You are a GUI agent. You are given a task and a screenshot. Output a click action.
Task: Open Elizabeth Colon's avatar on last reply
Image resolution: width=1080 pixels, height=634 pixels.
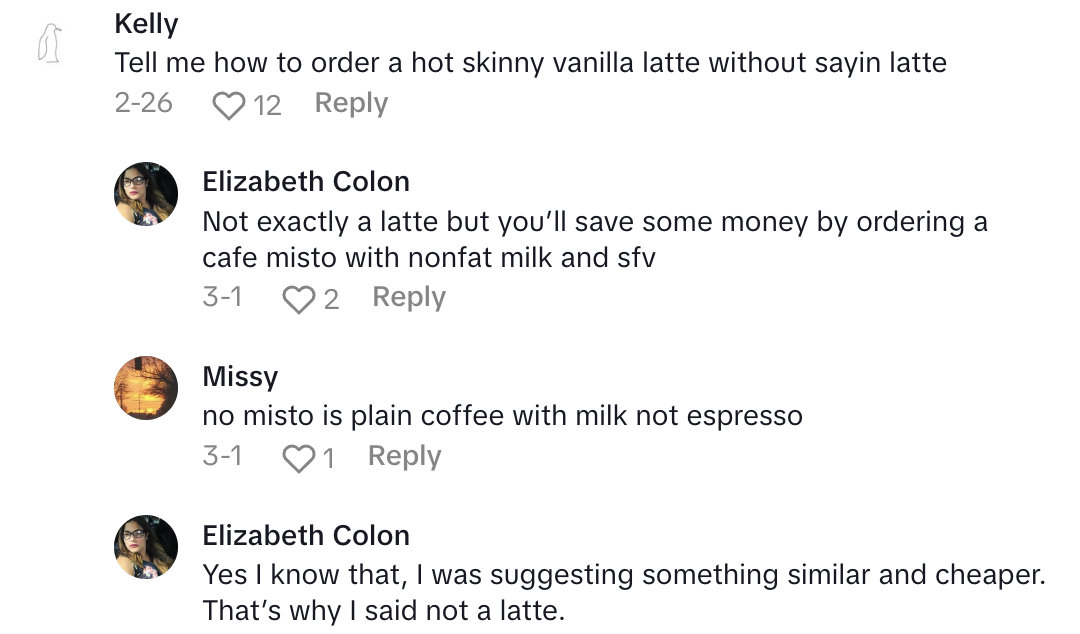click(x=146, y=548)
